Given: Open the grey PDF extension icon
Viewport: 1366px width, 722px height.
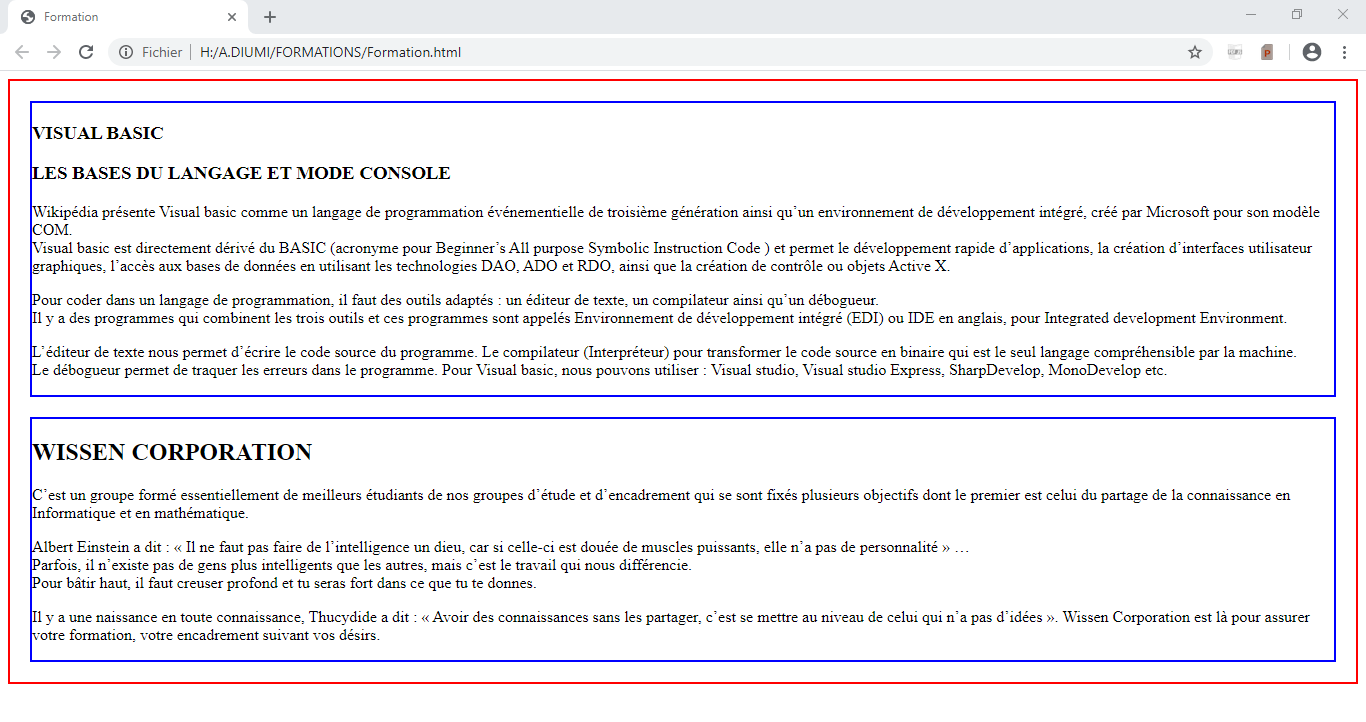Looking at the screenshot, I should (x=1235, y=52).
